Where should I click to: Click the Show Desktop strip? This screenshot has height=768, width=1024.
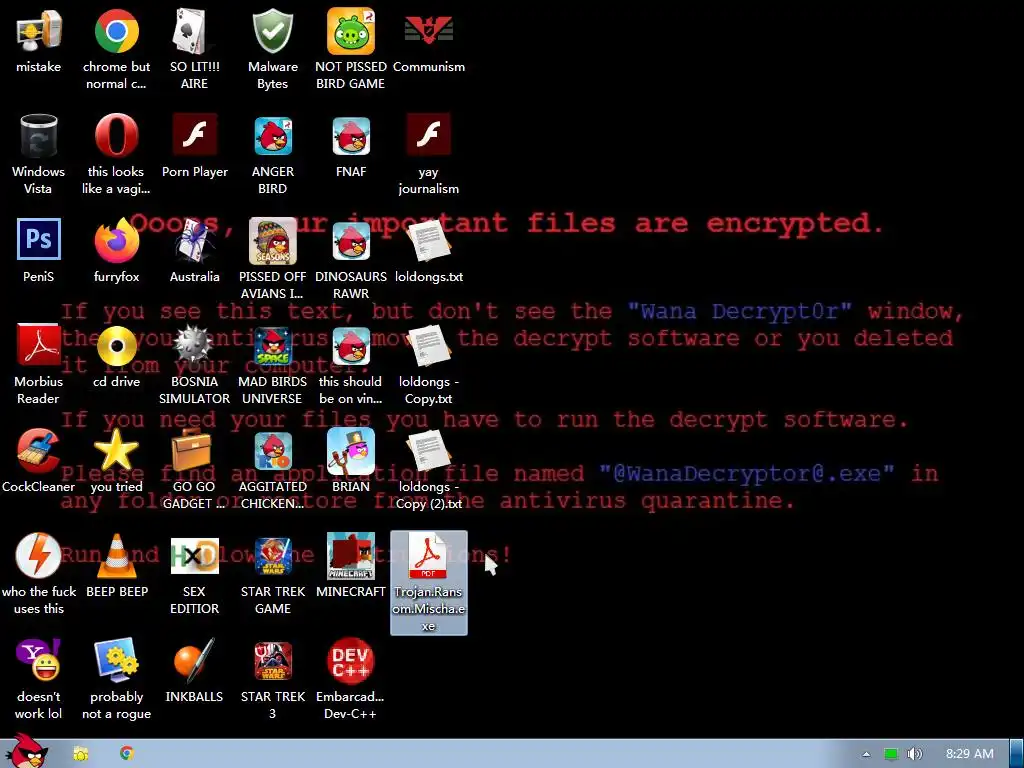tap(1017, 754)
